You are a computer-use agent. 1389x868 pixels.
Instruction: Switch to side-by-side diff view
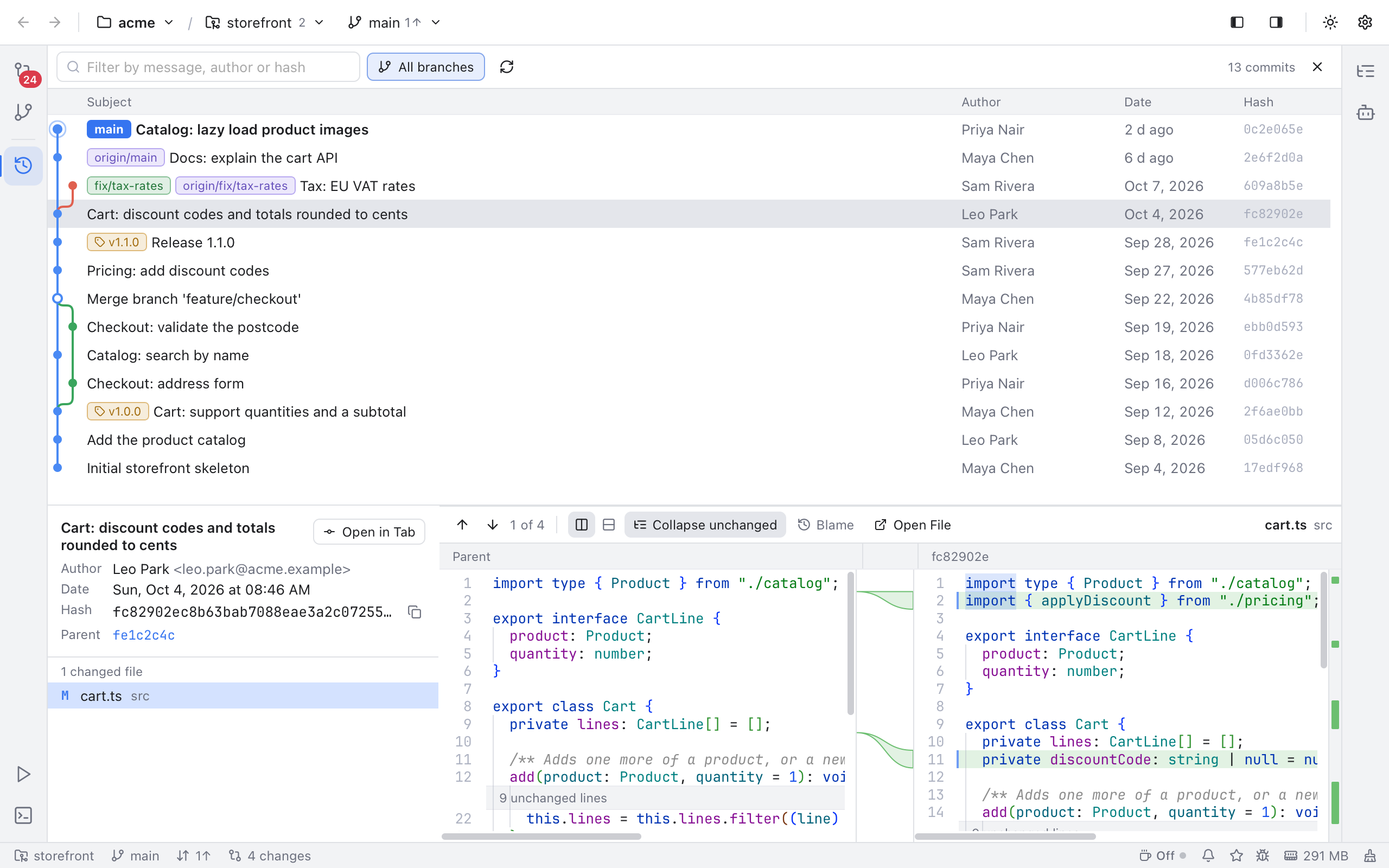pos(582,525)
